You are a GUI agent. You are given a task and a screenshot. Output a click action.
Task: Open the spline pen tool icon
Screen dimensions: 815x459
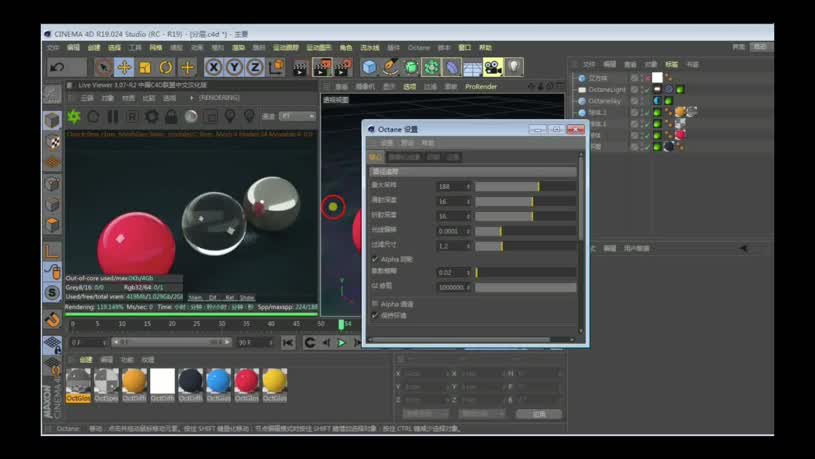coord(390,67)
